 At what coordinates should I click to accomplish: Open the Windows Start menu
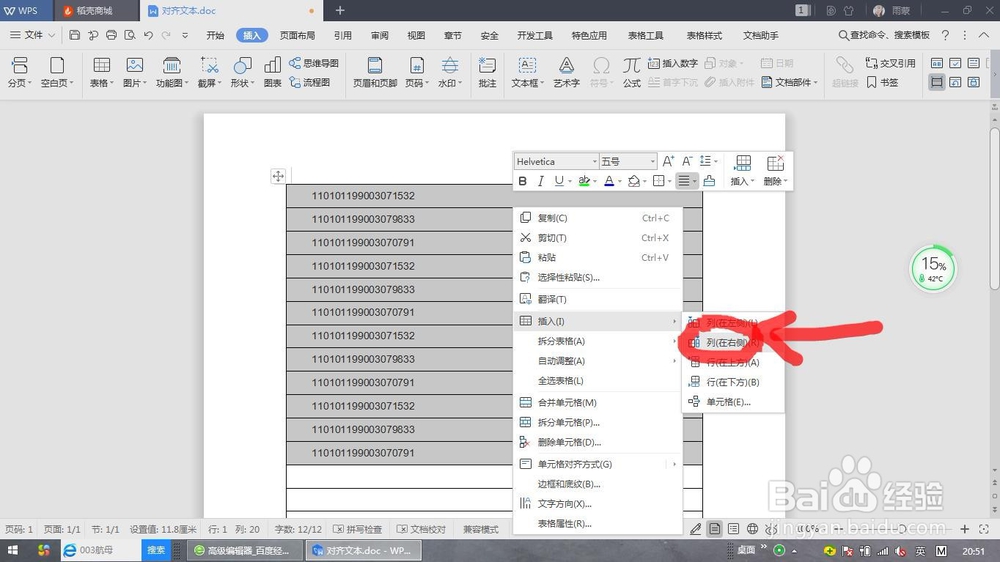[x=13, y=550]
